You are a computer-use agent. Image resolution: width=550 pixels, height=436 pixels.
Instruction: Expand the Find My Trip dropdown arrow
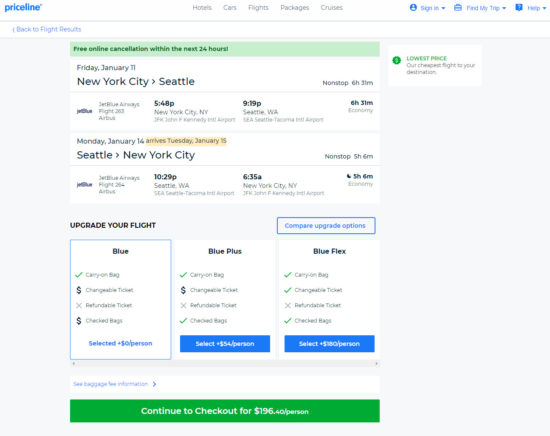tap(504, 8)
